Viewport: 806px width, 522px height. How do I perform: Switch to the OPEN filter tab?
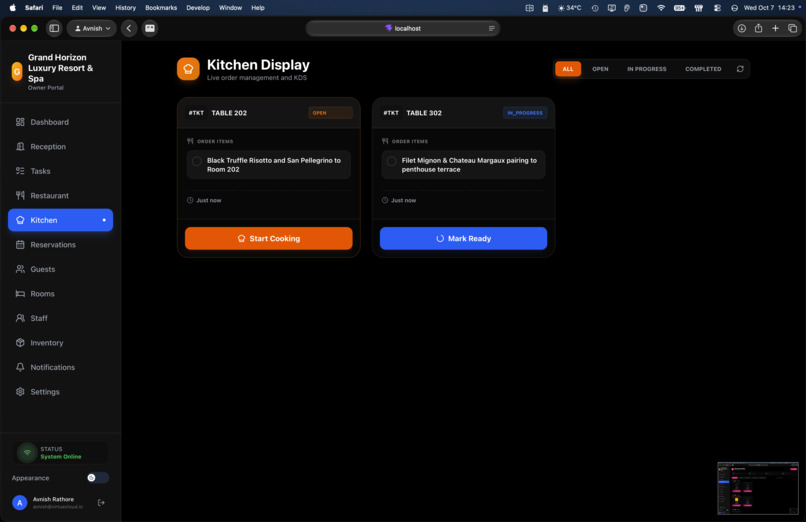pos(600,69)
